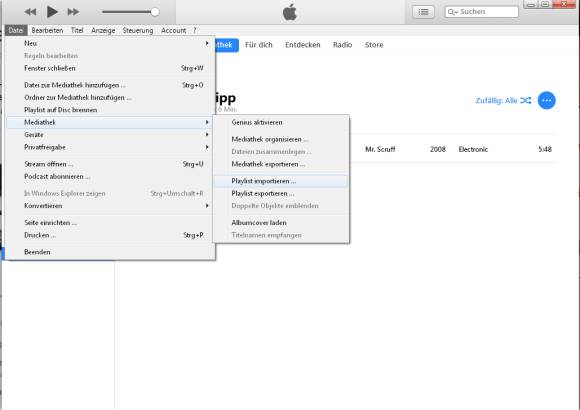580x410 pixels.
Task: Click the Suchen search field
Action: [x=481, y=12]
